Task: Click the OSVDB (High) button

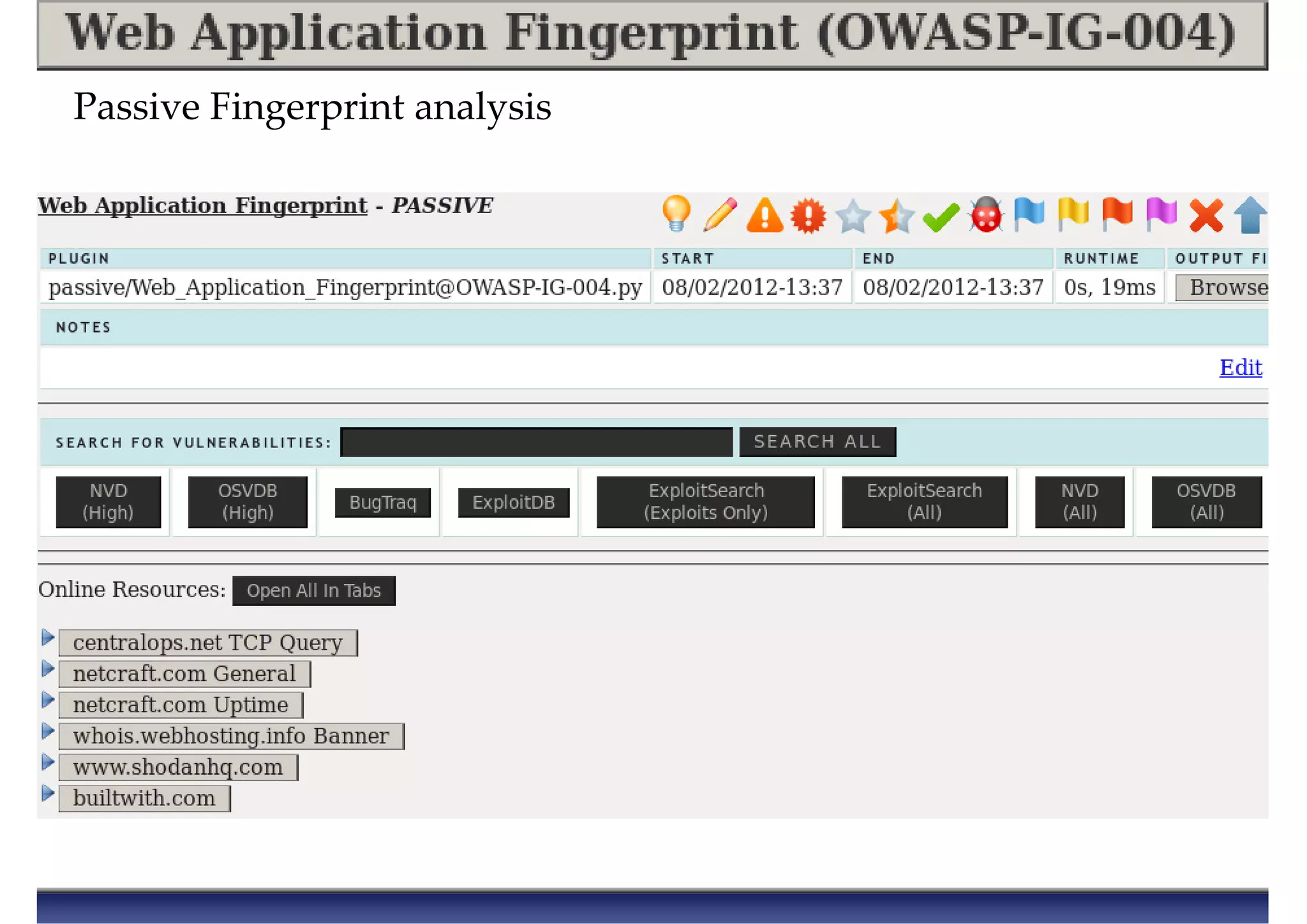Action: (x=248, y=502)
